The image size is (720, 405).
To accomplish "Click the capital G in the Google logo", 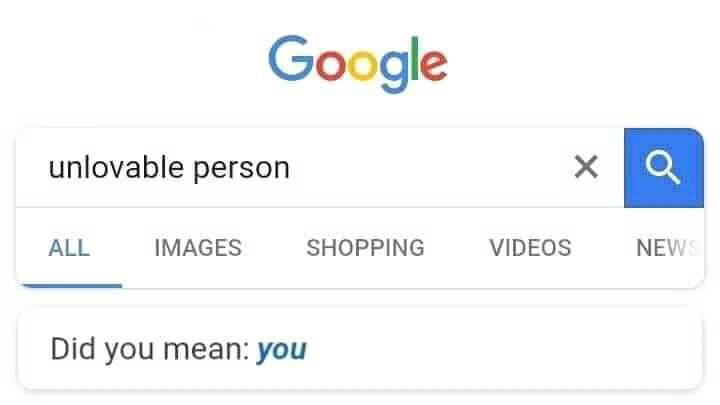I will [x=290, y=58].
